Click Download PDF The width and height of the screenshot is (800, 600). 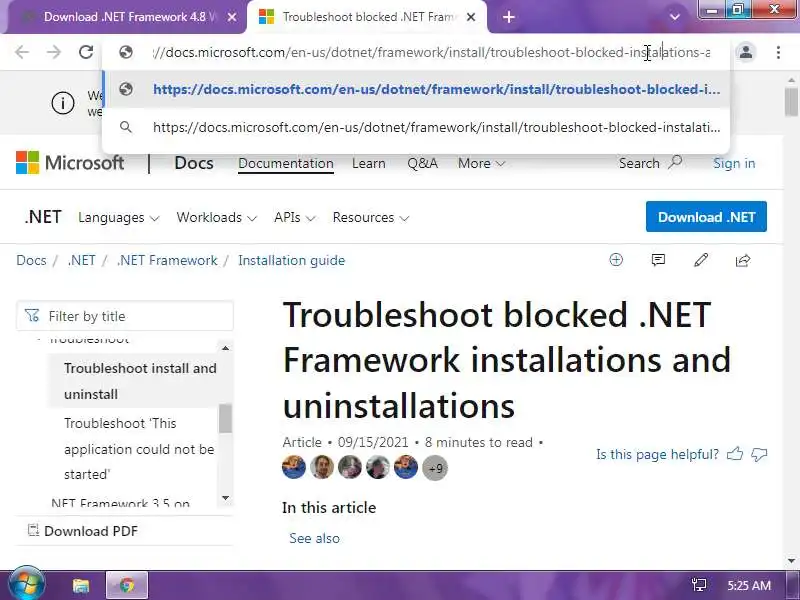click(x=83, y=531)
